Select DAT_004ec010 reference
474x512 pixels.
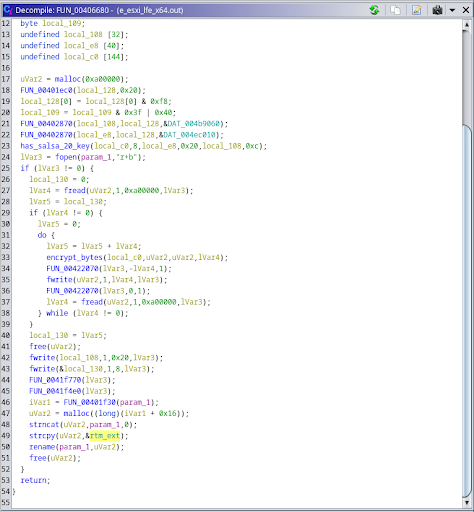(x=189, y=135)
